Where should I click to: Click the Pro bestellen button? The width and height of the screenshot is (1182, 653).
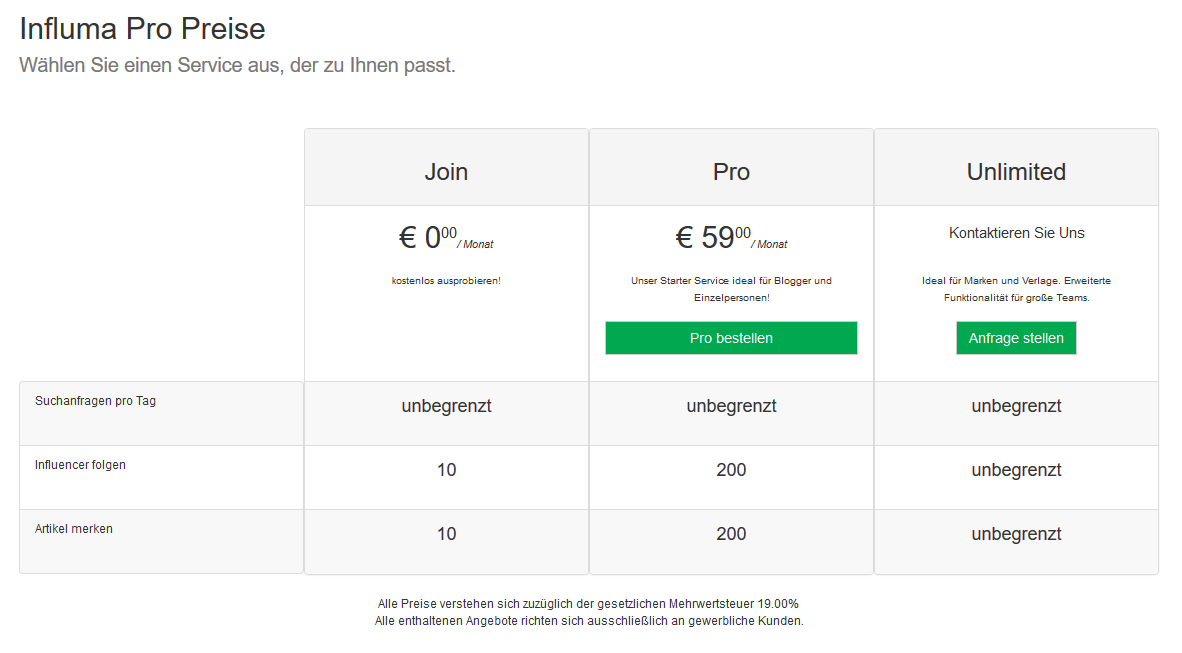(730, 338)
